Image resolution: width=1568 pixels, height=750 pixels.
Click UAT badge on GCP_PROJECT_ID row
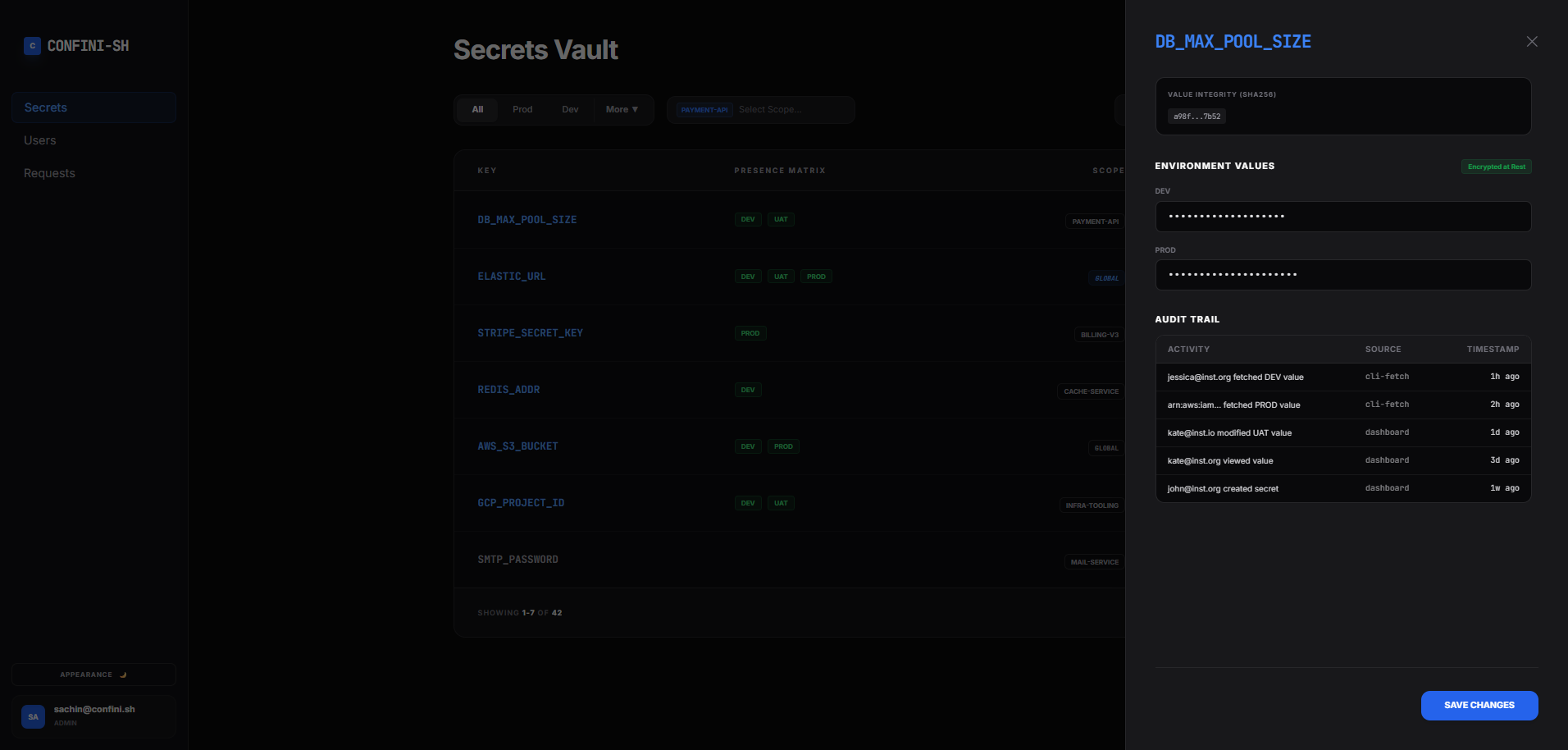[x=781, y=503]
